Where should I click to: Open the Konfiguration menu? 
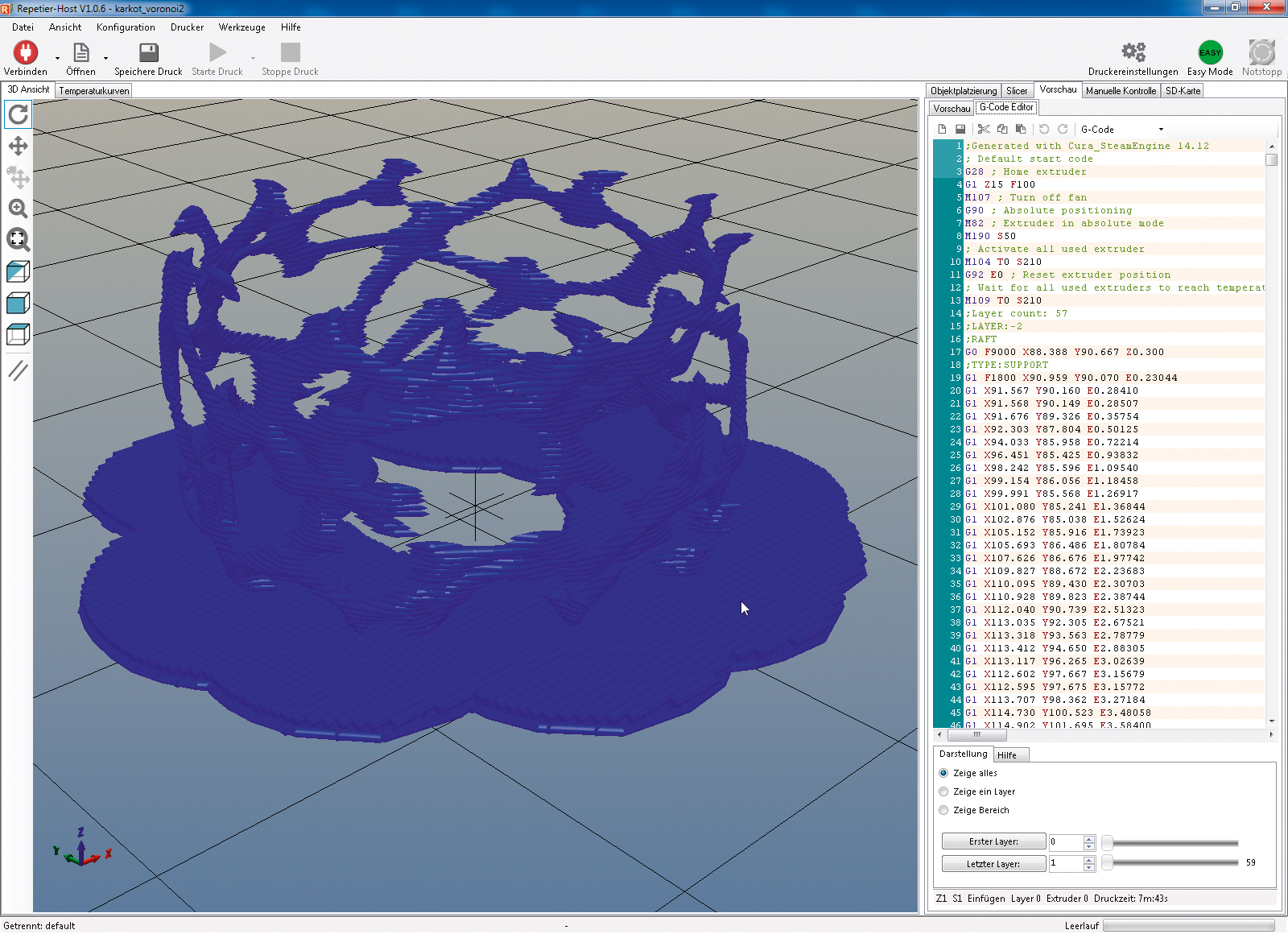[126, 27]
